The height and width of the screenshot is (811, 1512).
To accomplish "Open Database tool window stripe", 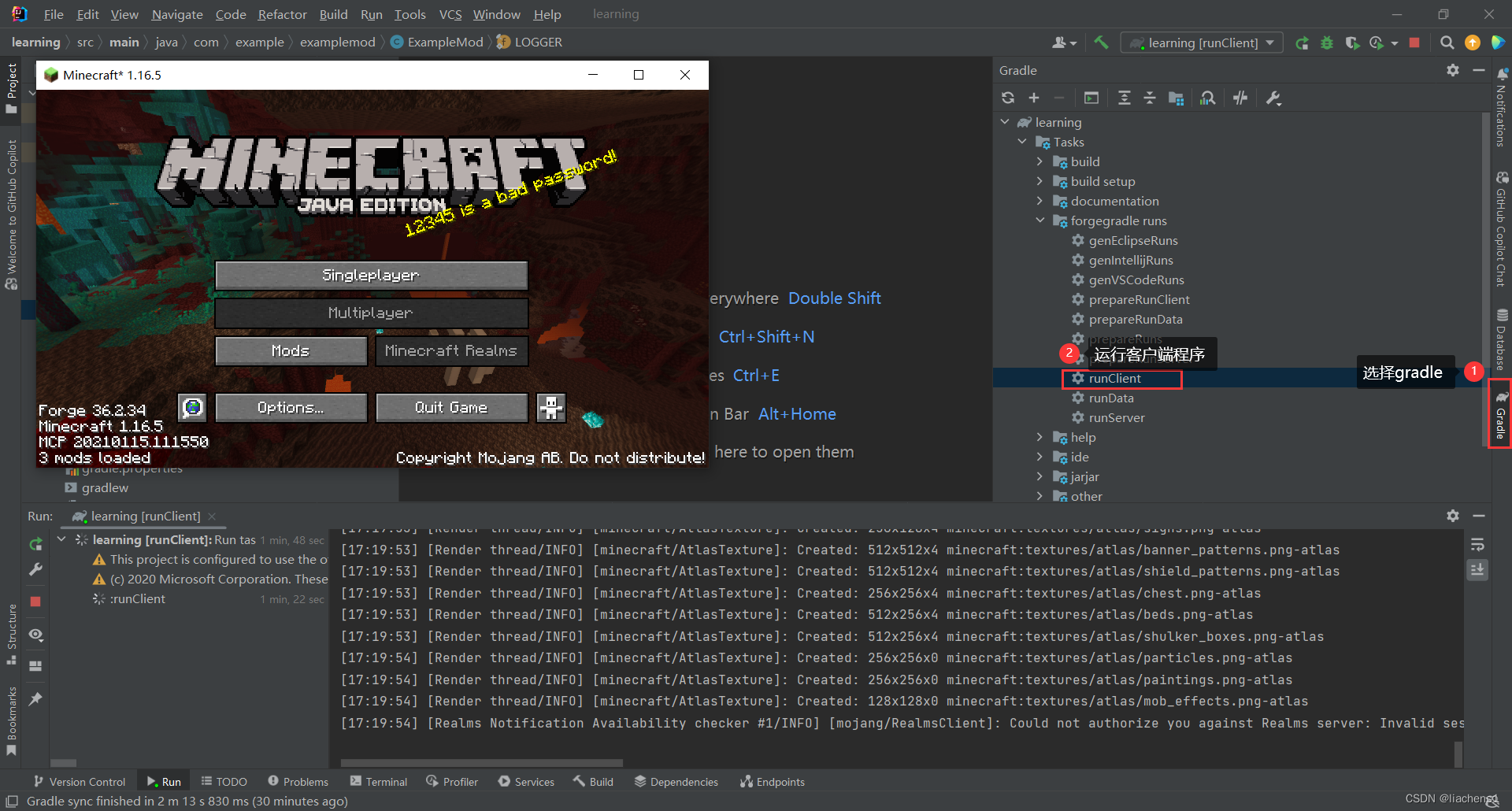I will (x=1501, y=339).
